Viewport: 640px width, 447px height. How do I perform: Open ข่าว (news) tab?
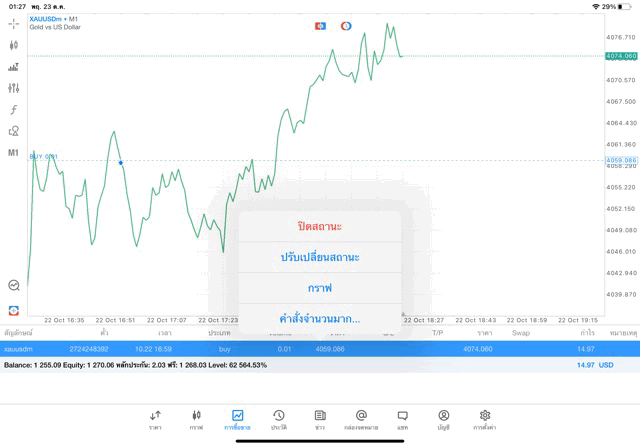click(x=320, y=419)
